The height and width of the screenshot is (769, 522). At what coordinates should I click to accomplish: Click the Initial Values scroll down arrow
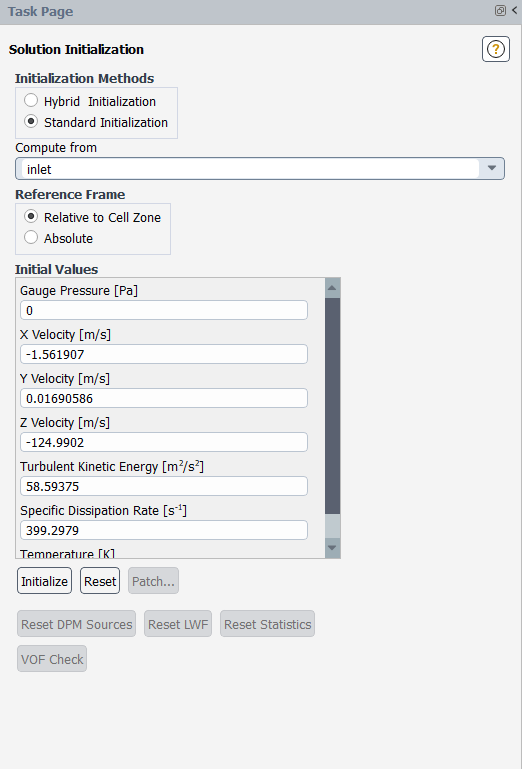pos(332,548)
